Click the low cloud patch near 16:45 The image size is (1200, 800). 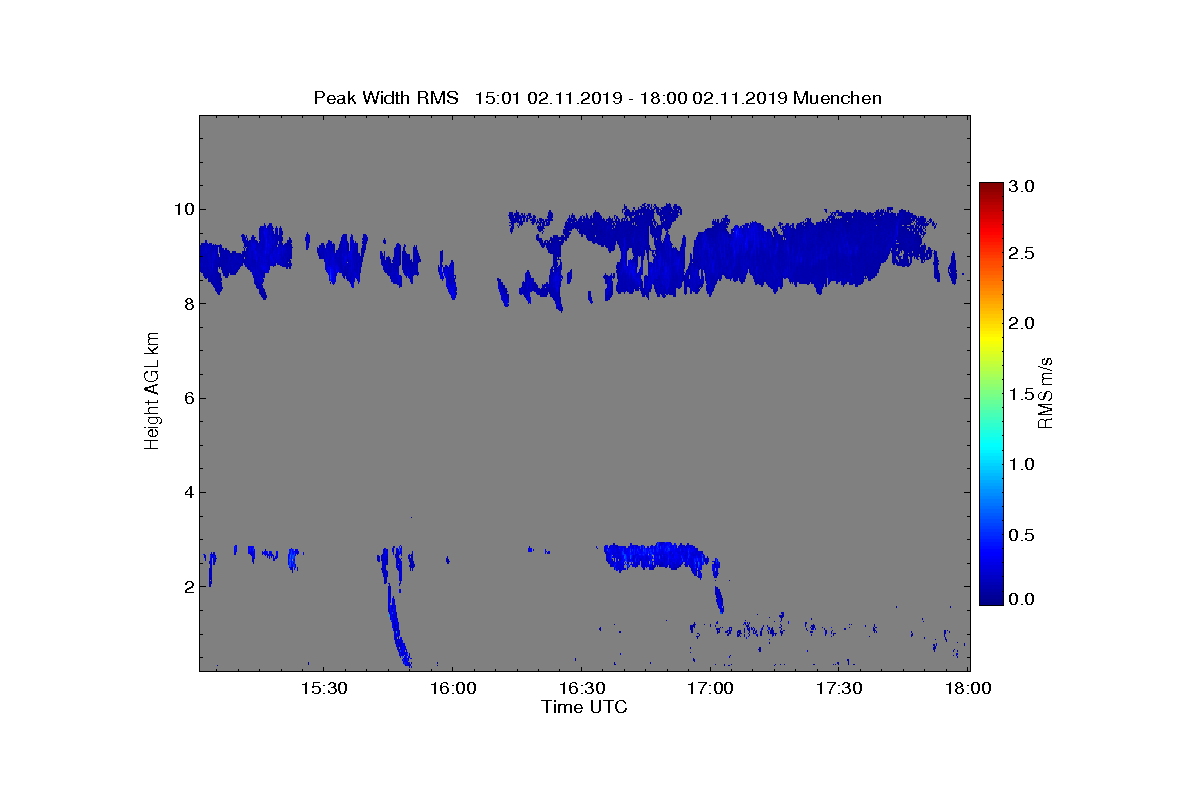click(655, 557)
